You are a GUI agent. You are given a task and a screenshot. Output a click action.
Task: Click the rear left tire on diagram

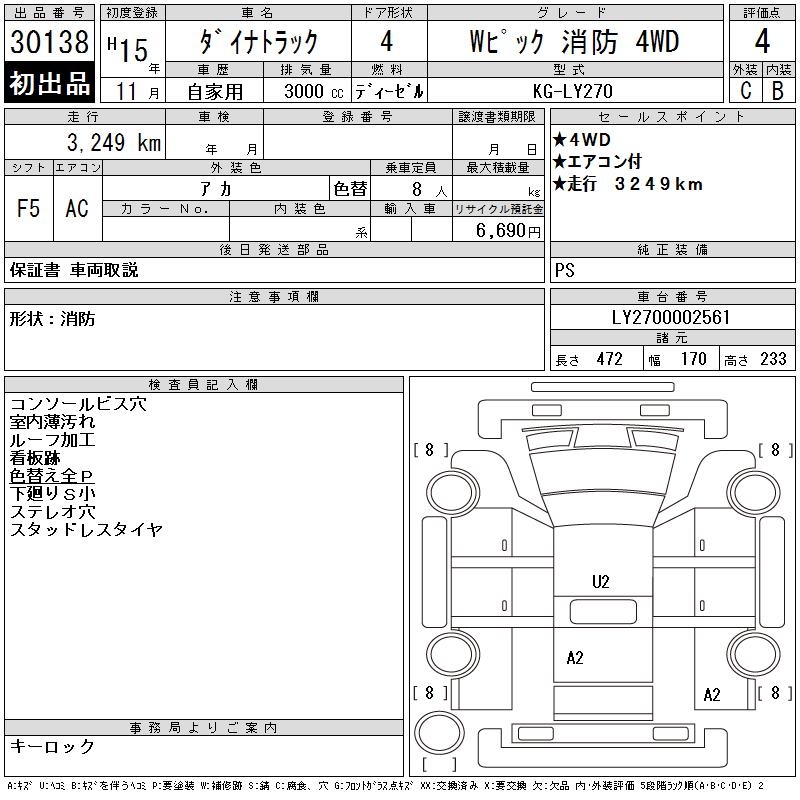pos(452,654)
